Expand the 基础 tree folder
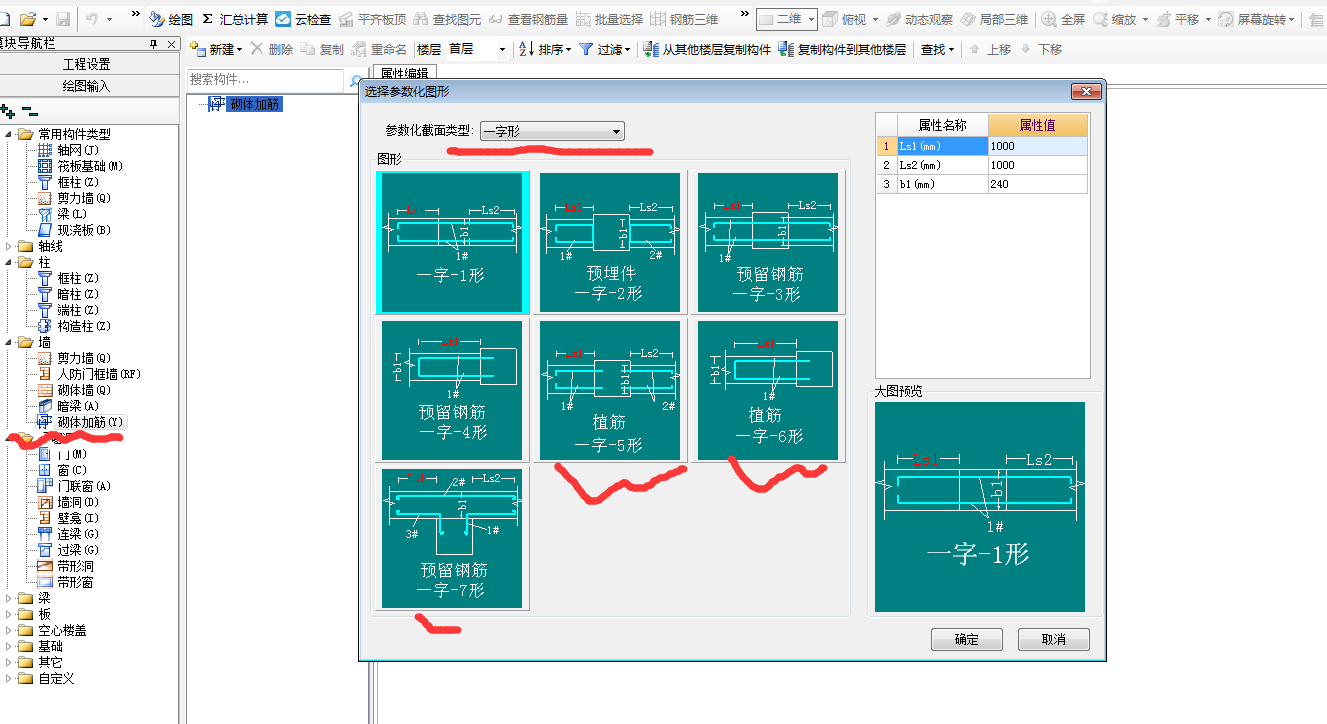This screenshot has width=1327, height=724. tap(11, 646)
